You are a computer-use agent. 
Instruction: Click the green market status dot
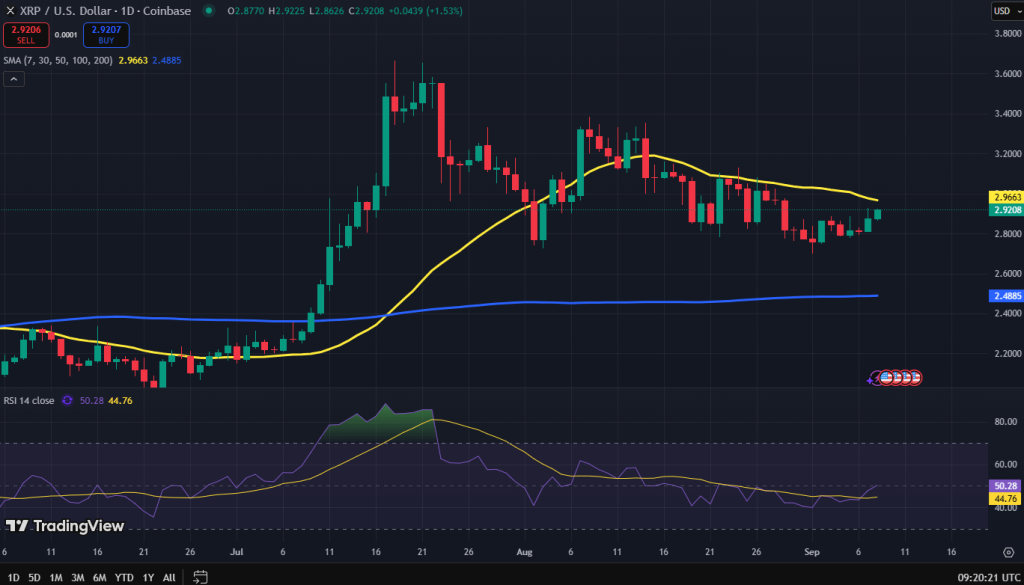[208, 10]
